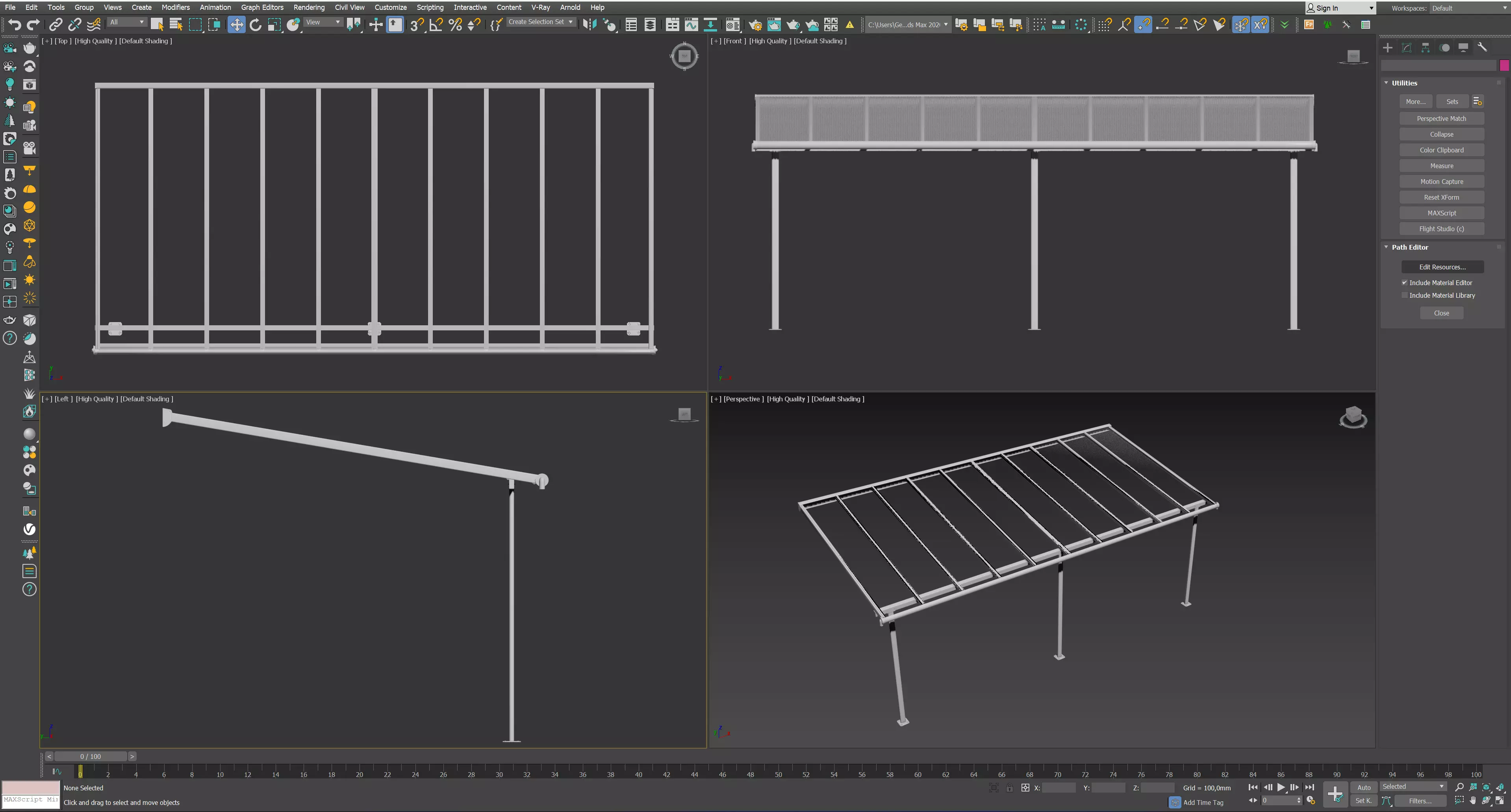
Task: Activate Pan View hand icon
Action: click(x=1473, y=801)
